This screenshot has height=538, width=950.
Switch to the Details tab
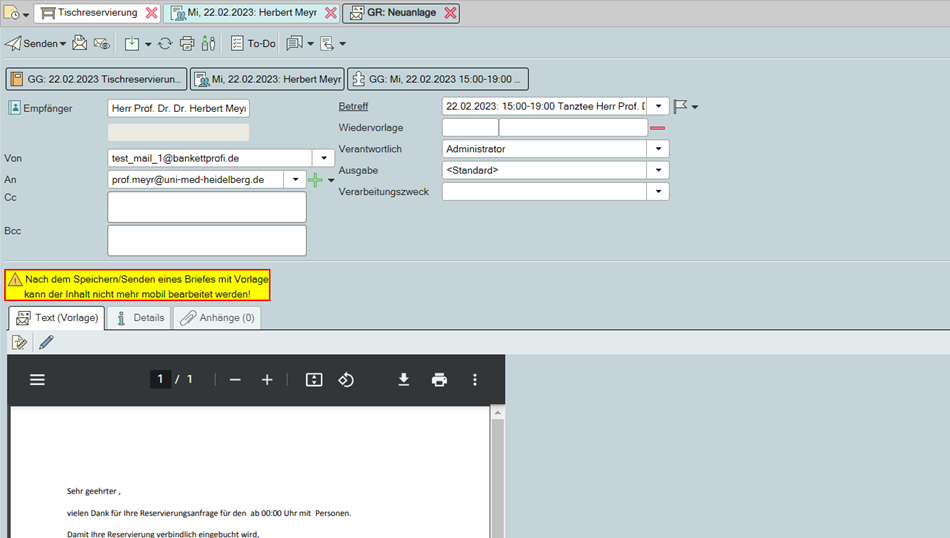(x=139, y=318)
